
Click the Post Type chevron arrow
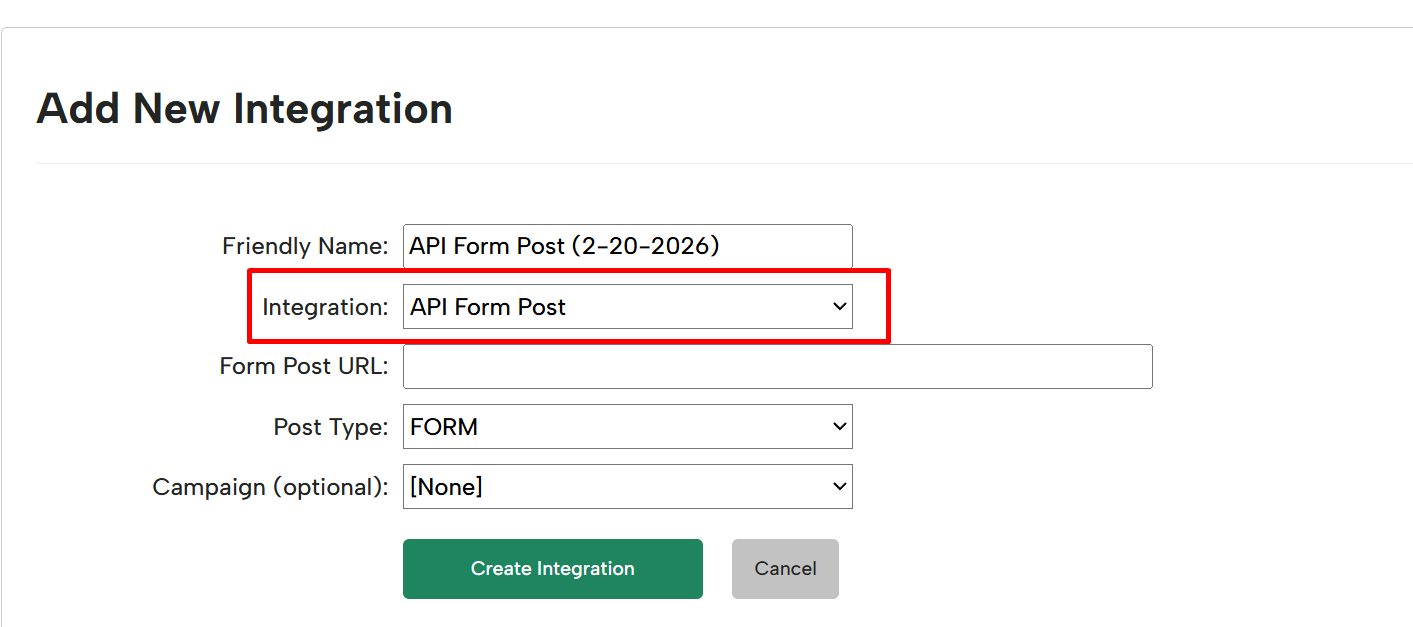[839, 427]
